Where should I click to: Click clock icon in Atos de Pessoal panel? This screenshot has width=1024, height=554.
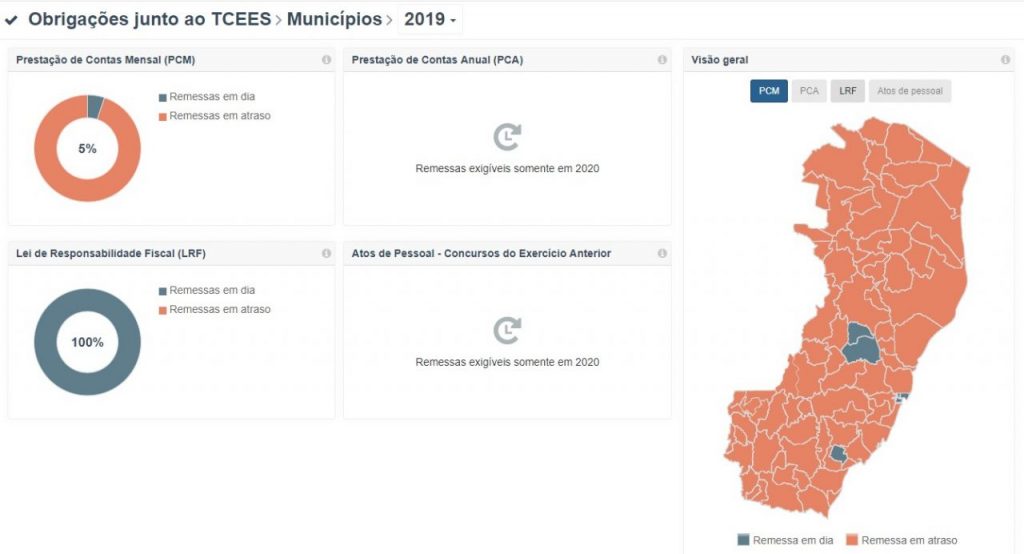[507, 330]
